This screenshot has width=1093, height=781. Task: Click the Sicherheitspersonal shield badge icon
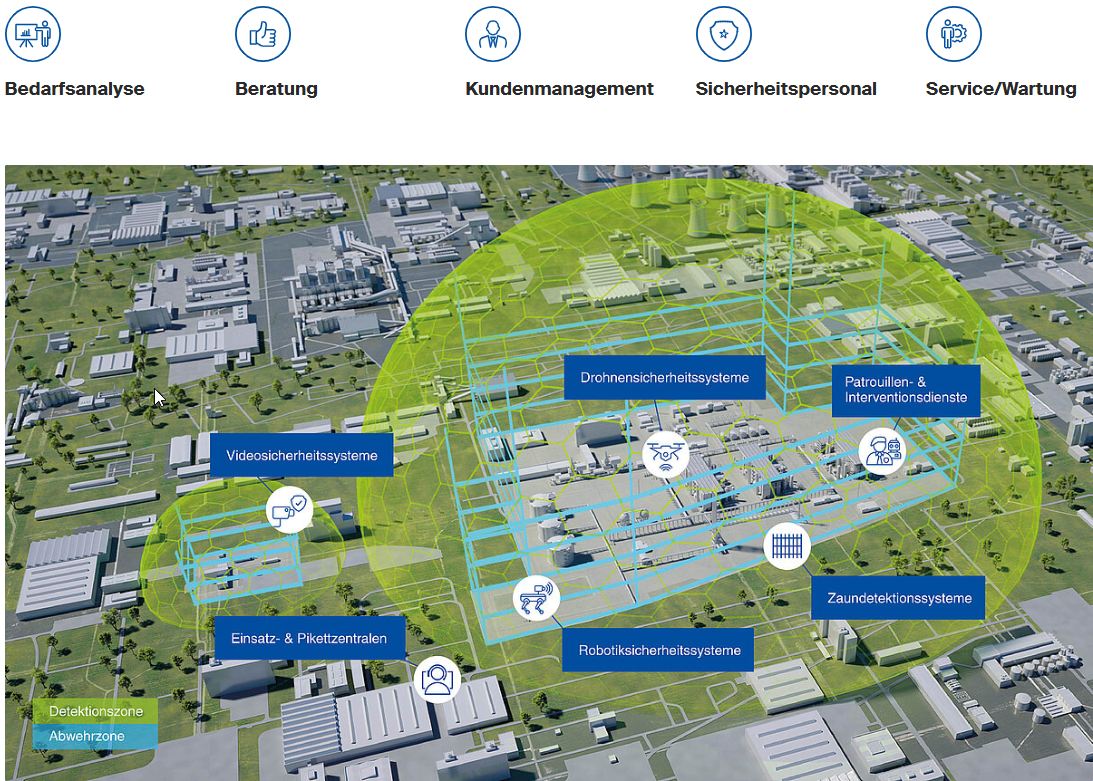point(723,34)
